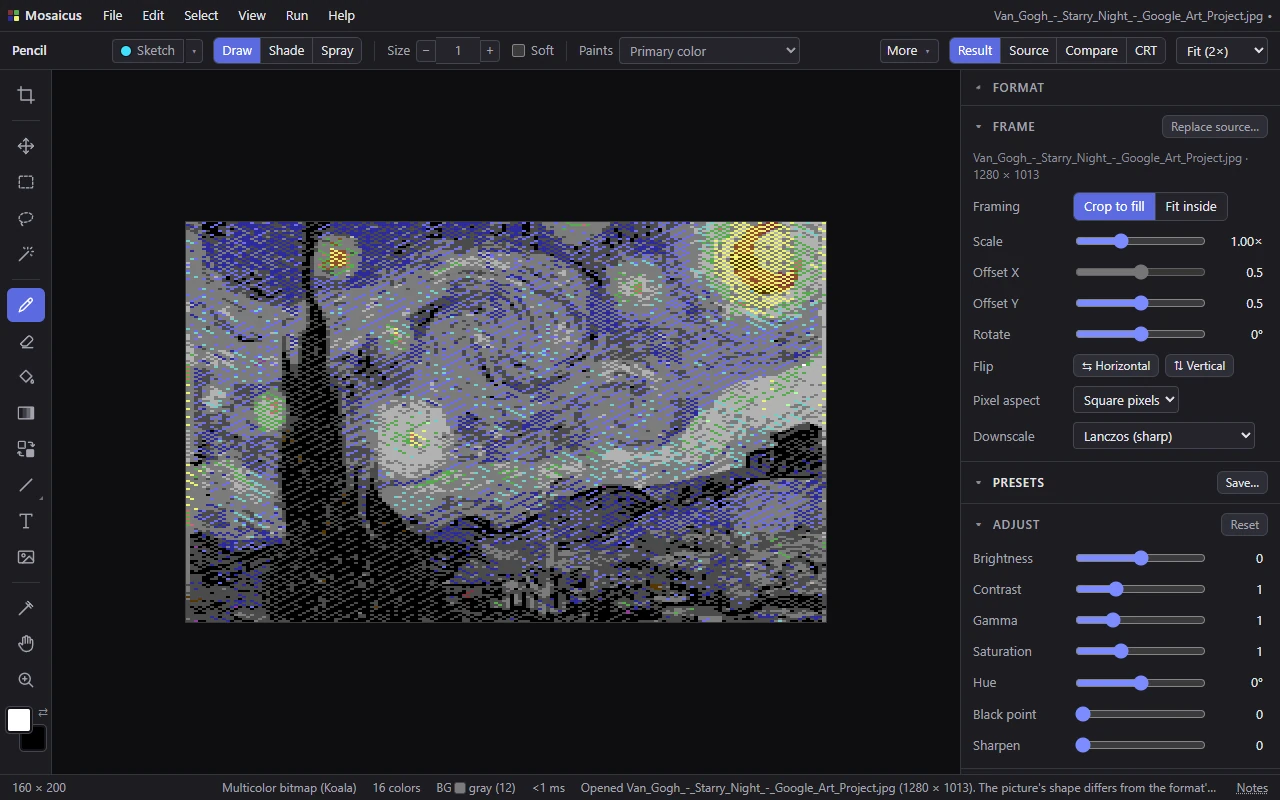Click the Brightness slider

[1140, 558]
